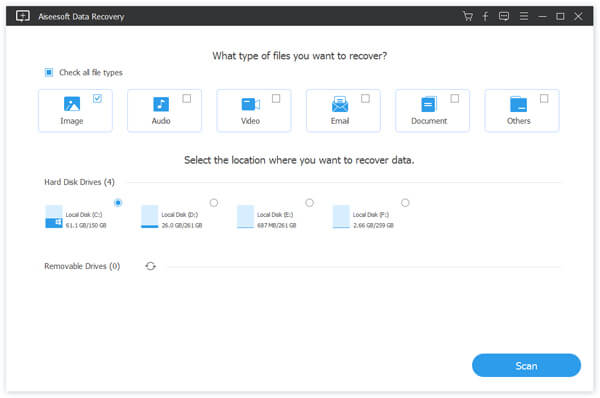600x398 pixels.
Task: Click the Others folder icon
Action: click(518, 104)
